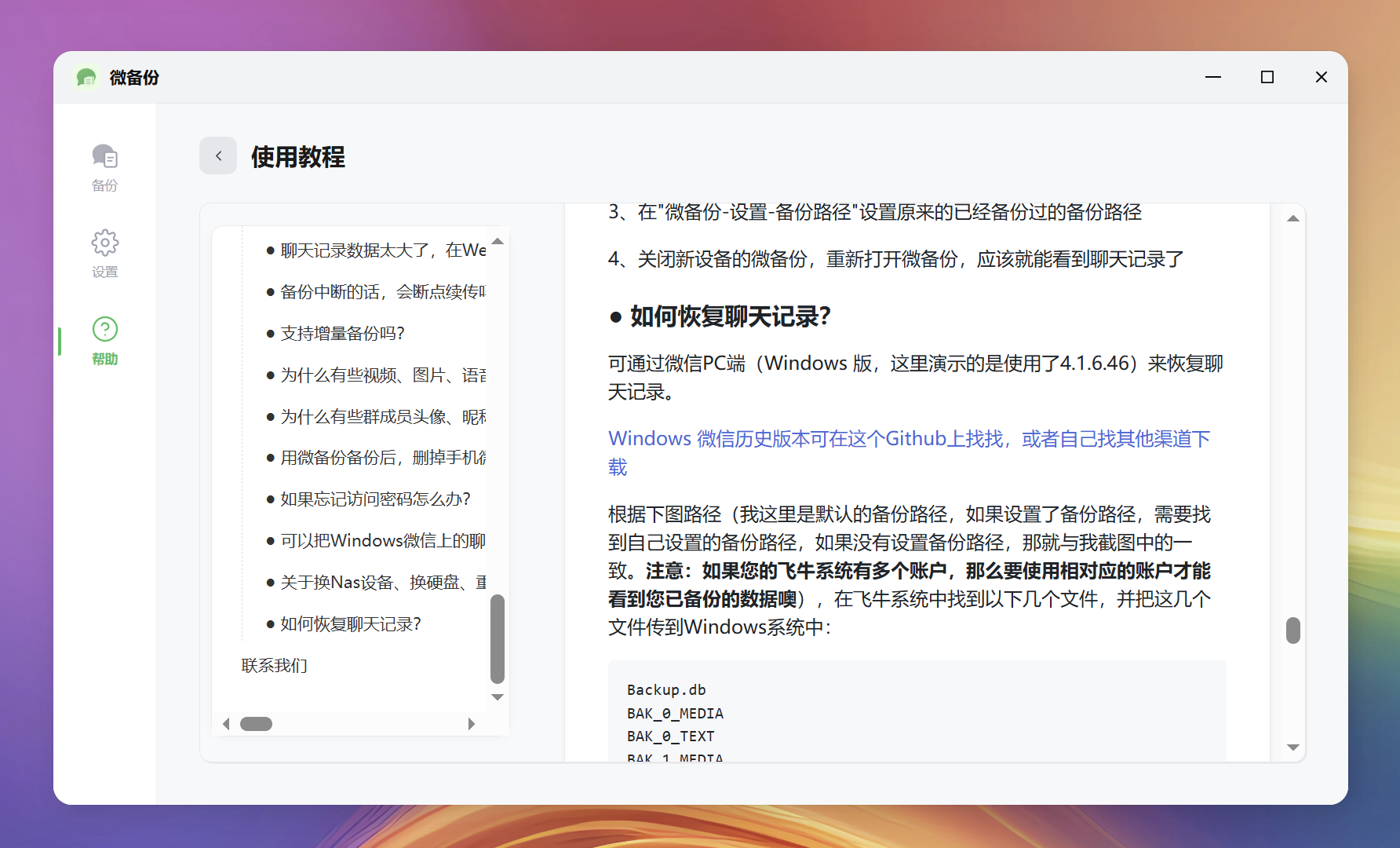The image size is (1400, 848).
Task: Open the 设置 settings gear icon
Action: (104, 243)
